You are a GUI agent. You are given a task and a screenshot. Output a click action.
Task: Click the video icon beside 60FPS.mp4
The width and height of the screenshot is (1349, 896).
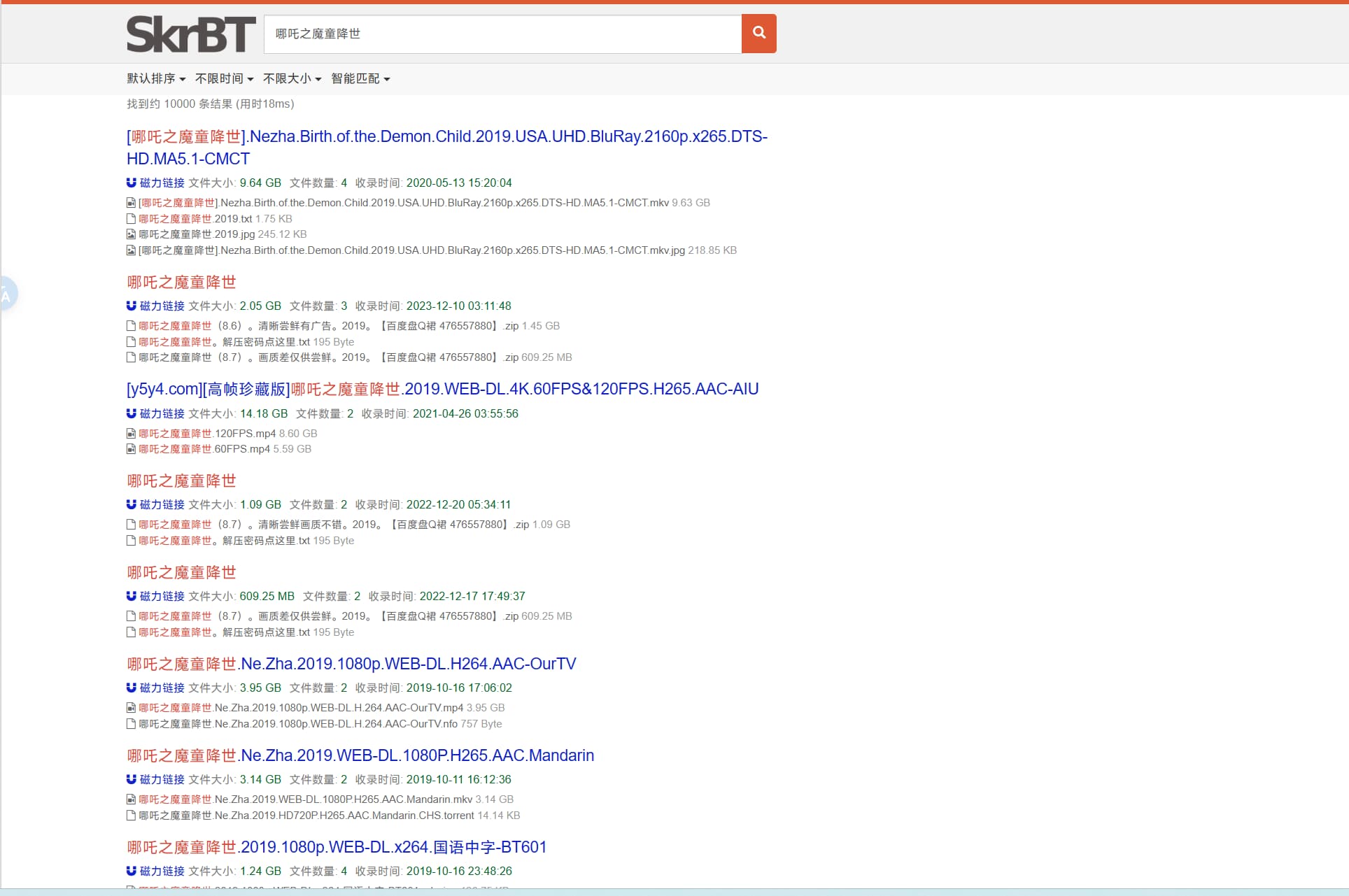[131, 449]
